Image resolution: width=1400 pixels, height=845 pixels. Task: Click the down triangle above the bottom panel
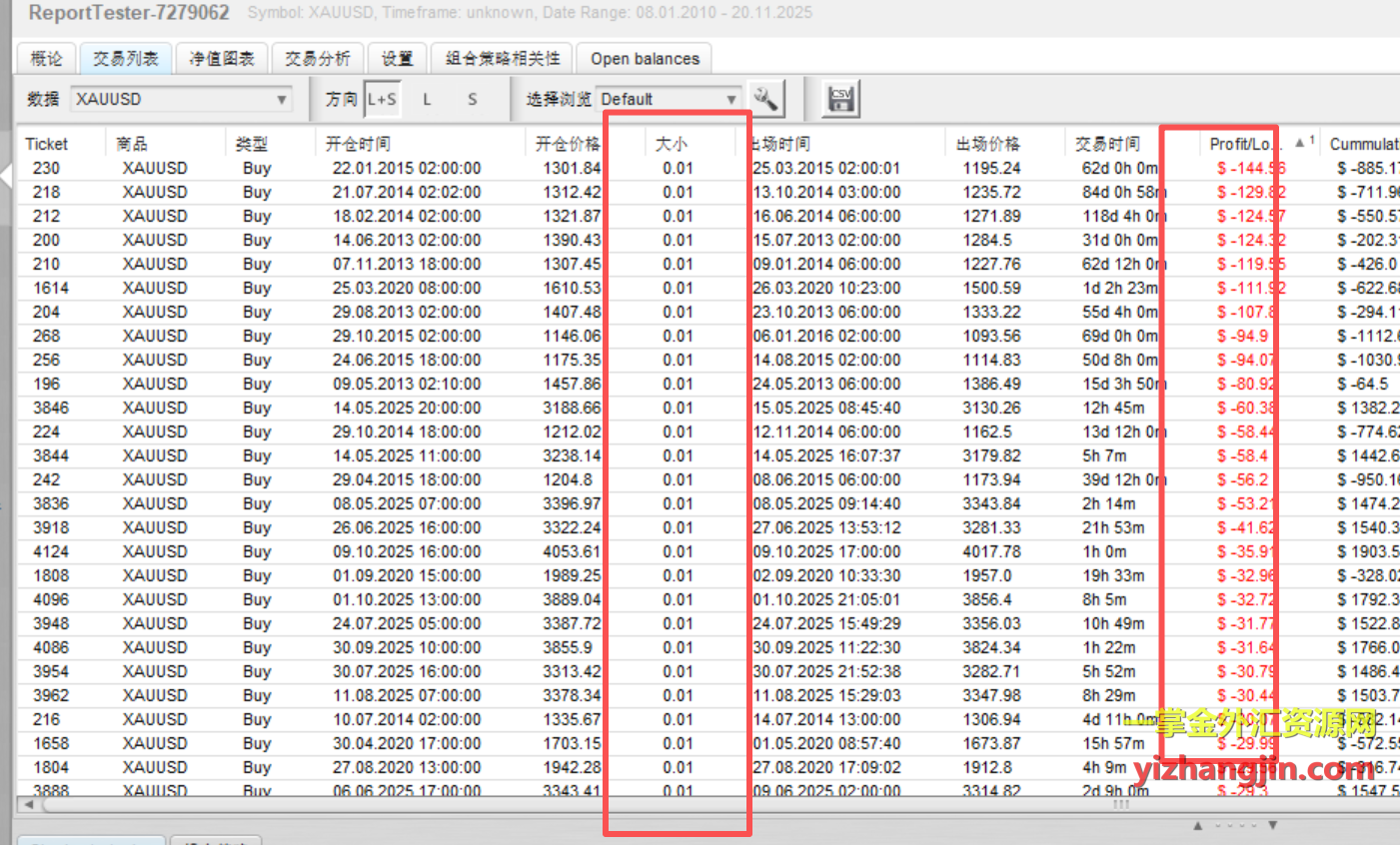1272,826
